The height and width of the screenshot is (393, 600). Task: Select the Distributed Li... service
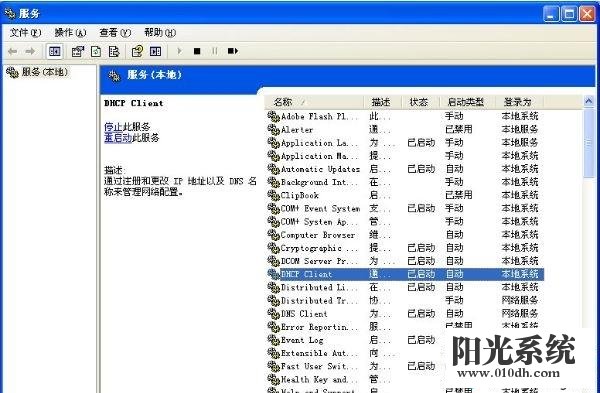pyautogui.click(x=404, y=287)
